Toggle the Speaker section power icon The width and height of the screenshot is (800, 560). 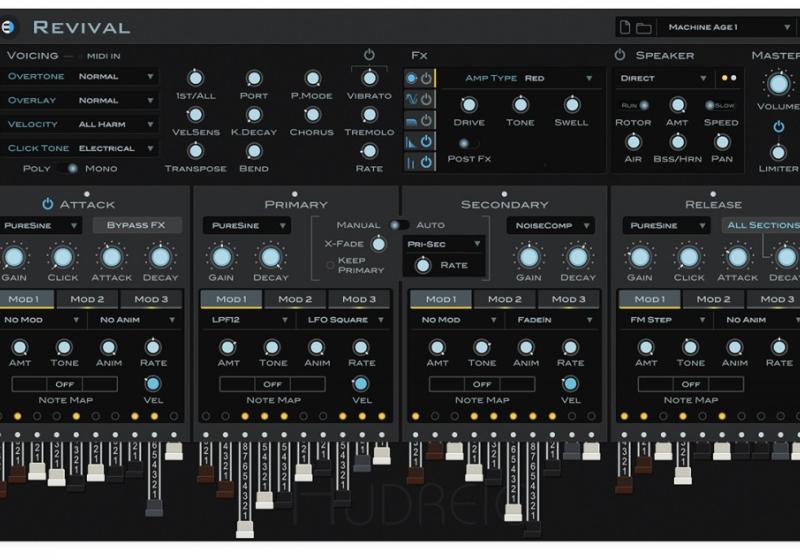(620, 55)
